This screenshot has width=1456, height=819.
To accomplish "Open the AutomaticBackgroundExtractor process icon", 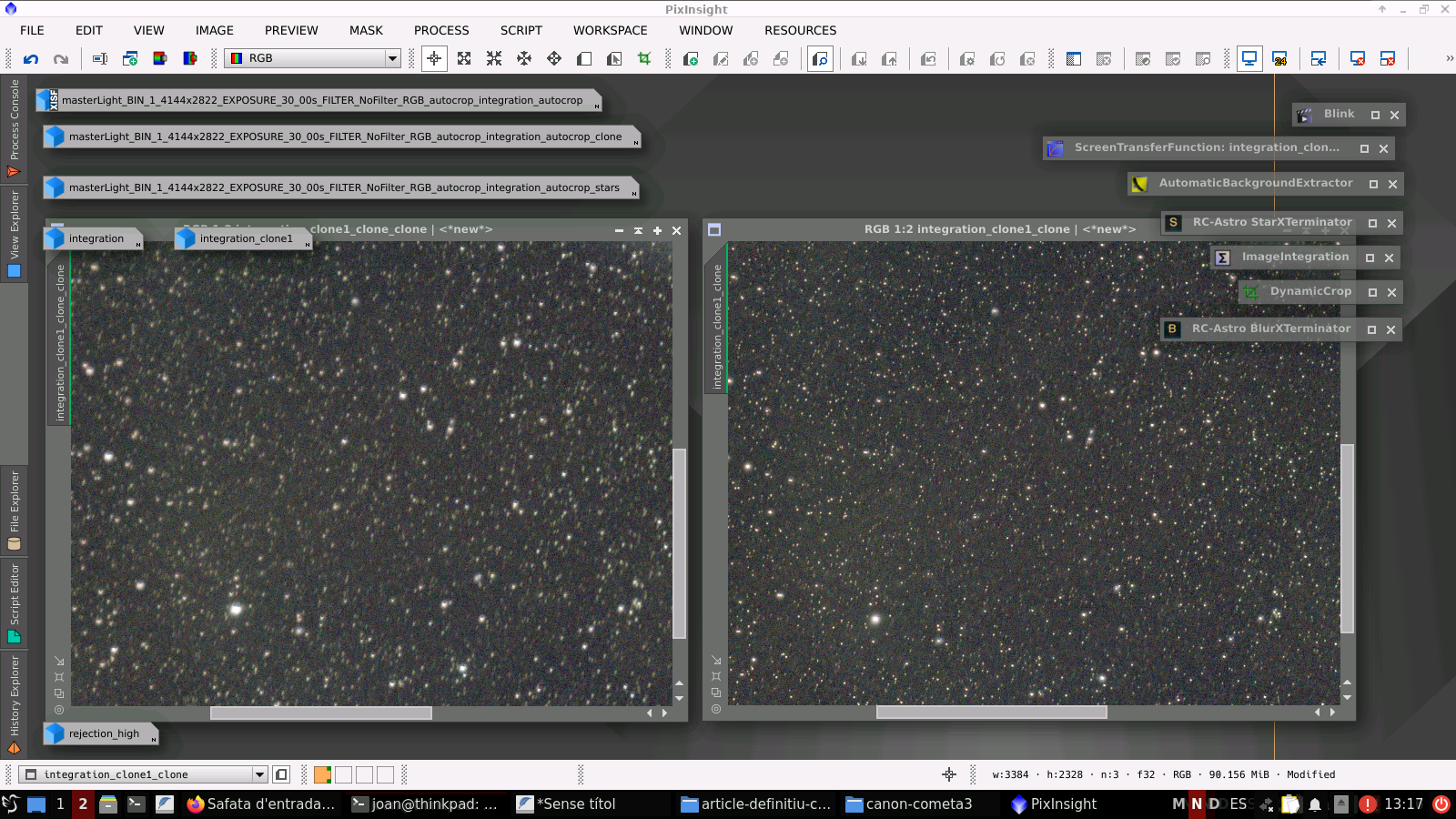I will 1255,184.
